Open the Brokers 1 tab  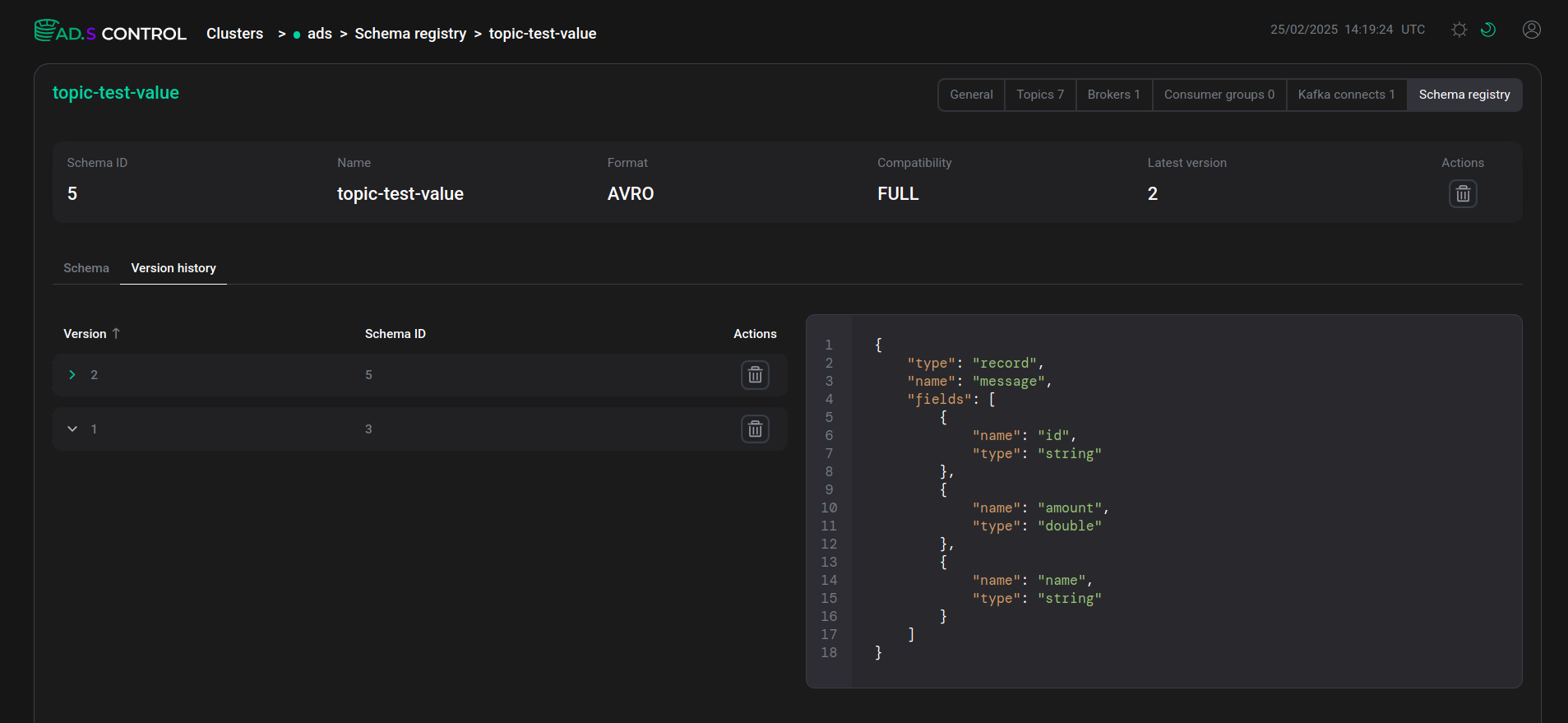(x=1113, y=95)
